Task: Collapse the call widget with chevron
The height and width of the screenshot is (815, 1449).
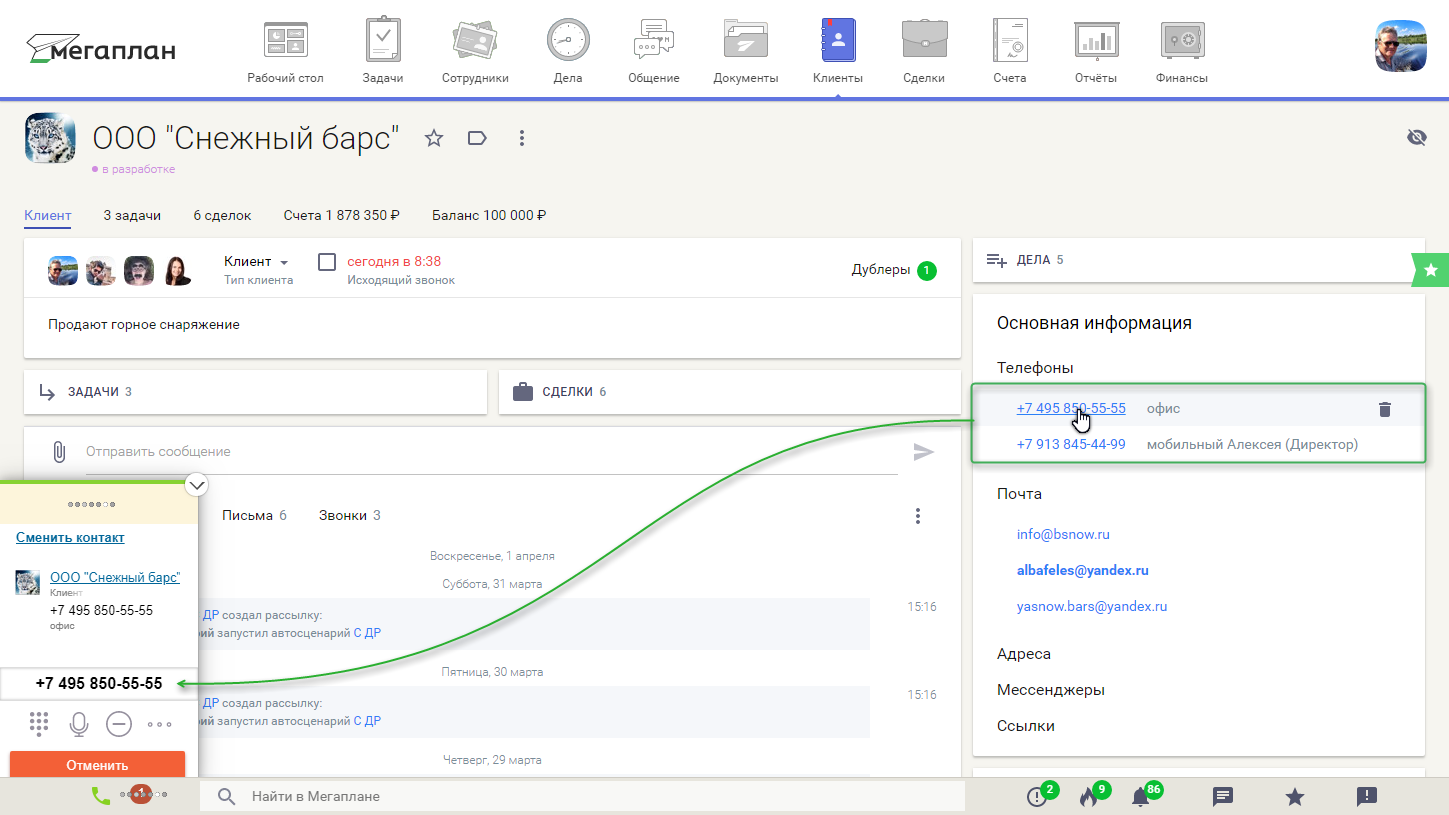Action: coord(197,485)
